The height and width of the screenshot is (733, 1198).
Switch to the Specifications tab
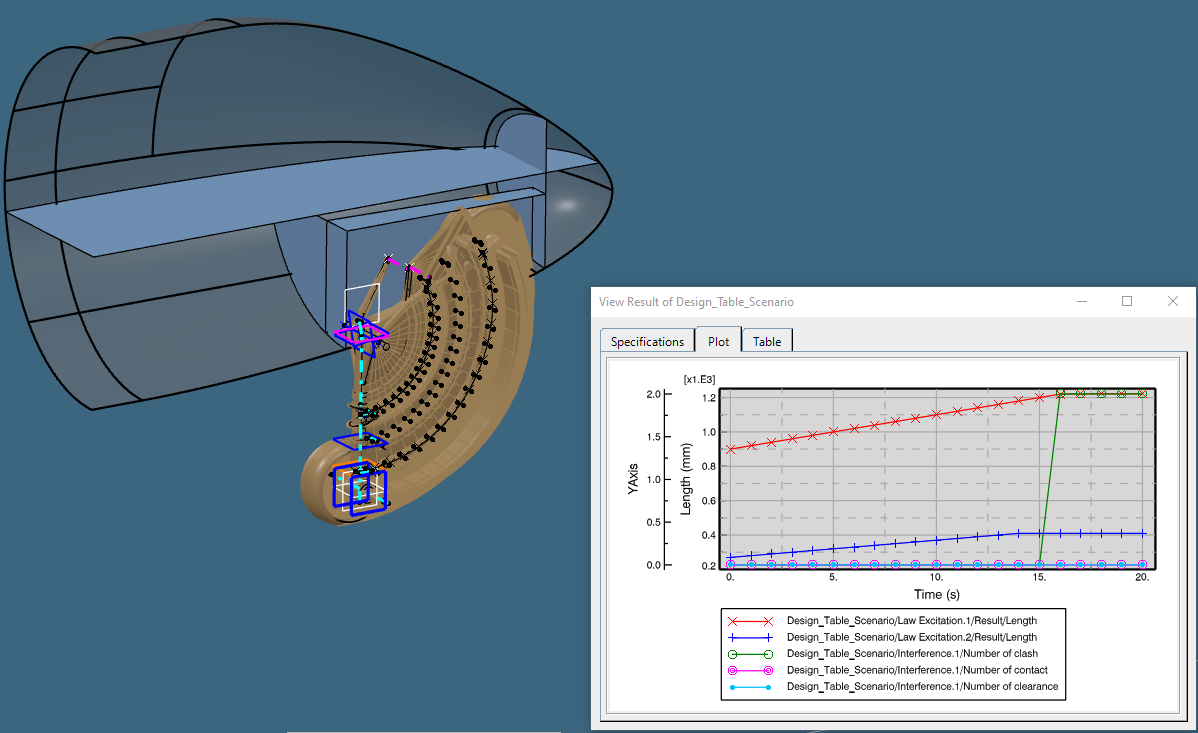tap(646, 341)
